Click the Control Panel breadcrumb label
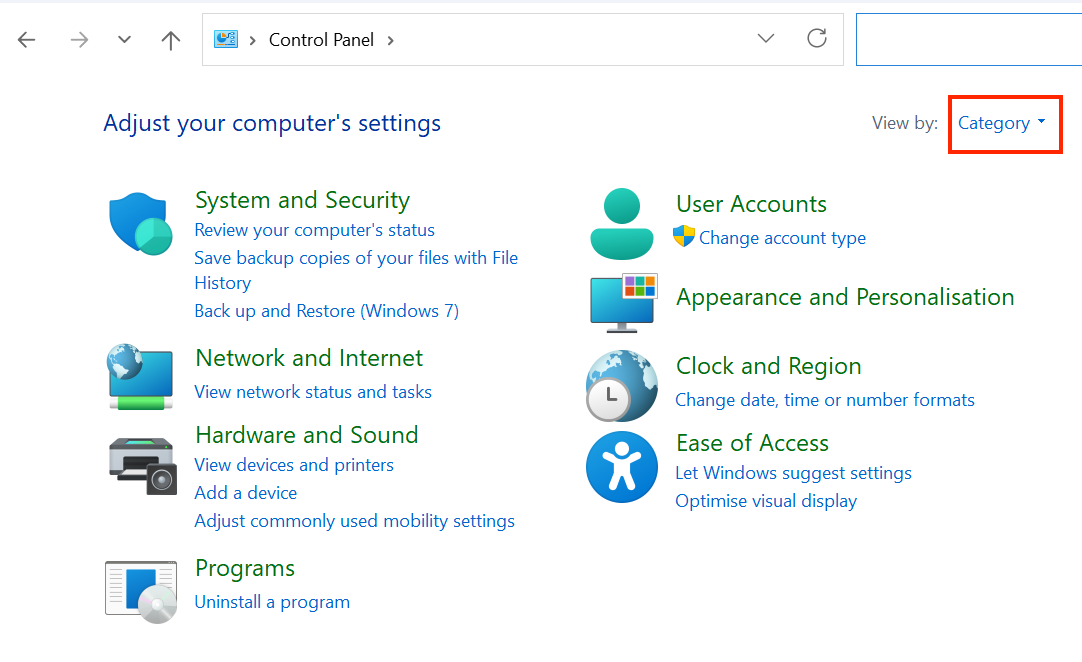1082x662 pixels. (x=321, y=40)
